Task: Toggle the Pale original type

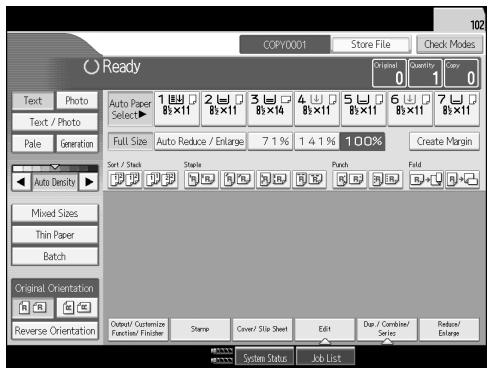Action: (33, 144)
